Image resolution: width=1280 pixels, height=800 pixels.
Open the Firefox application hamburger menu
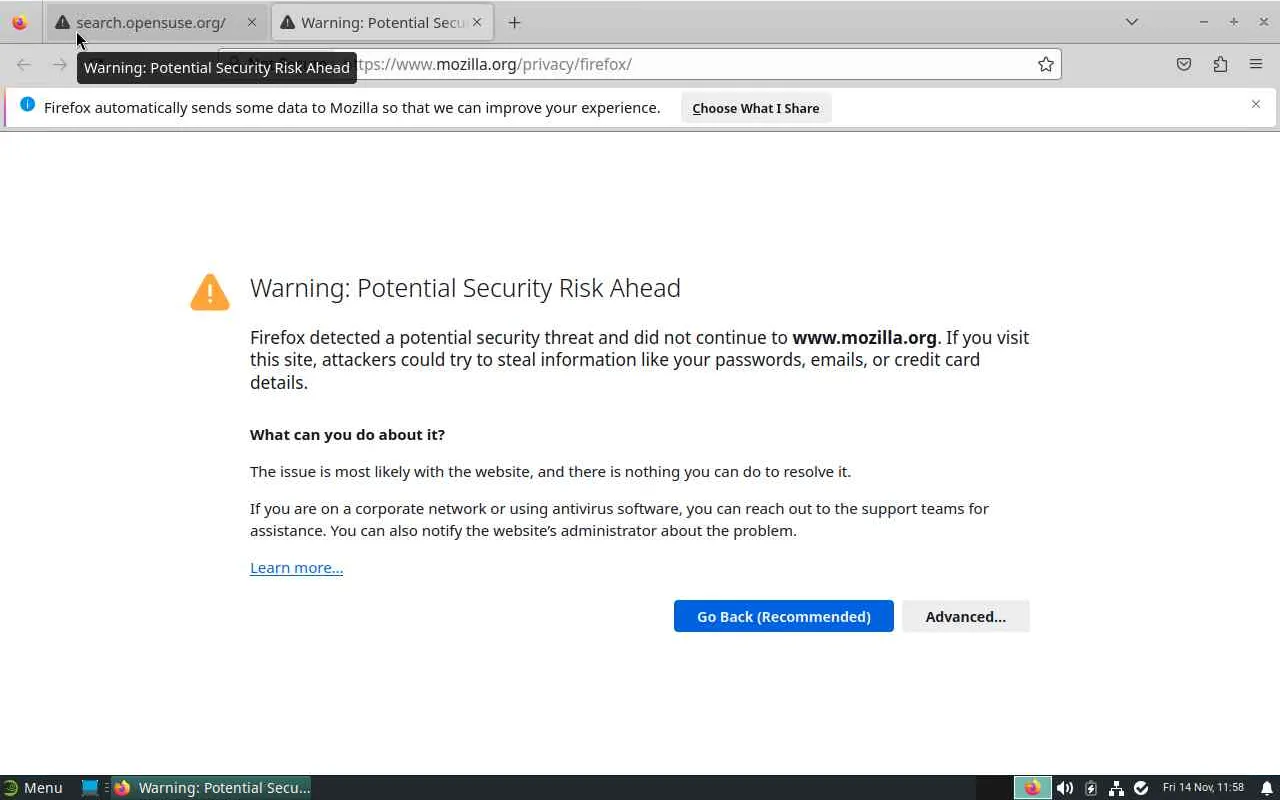1256,64
